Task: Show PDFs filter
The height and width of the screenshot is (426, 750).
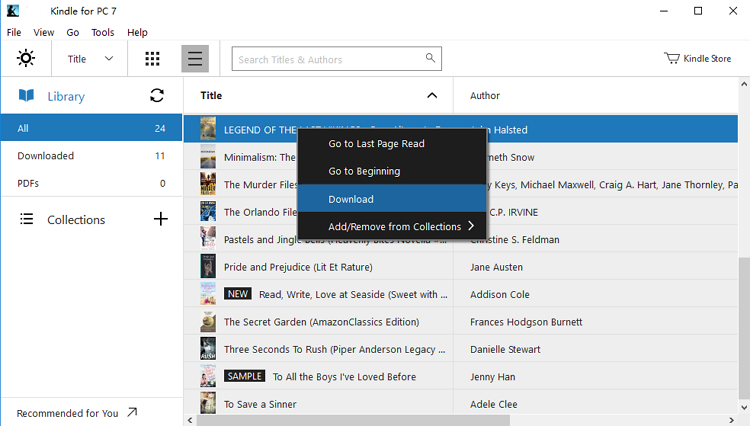Action: tap(91, 183)
